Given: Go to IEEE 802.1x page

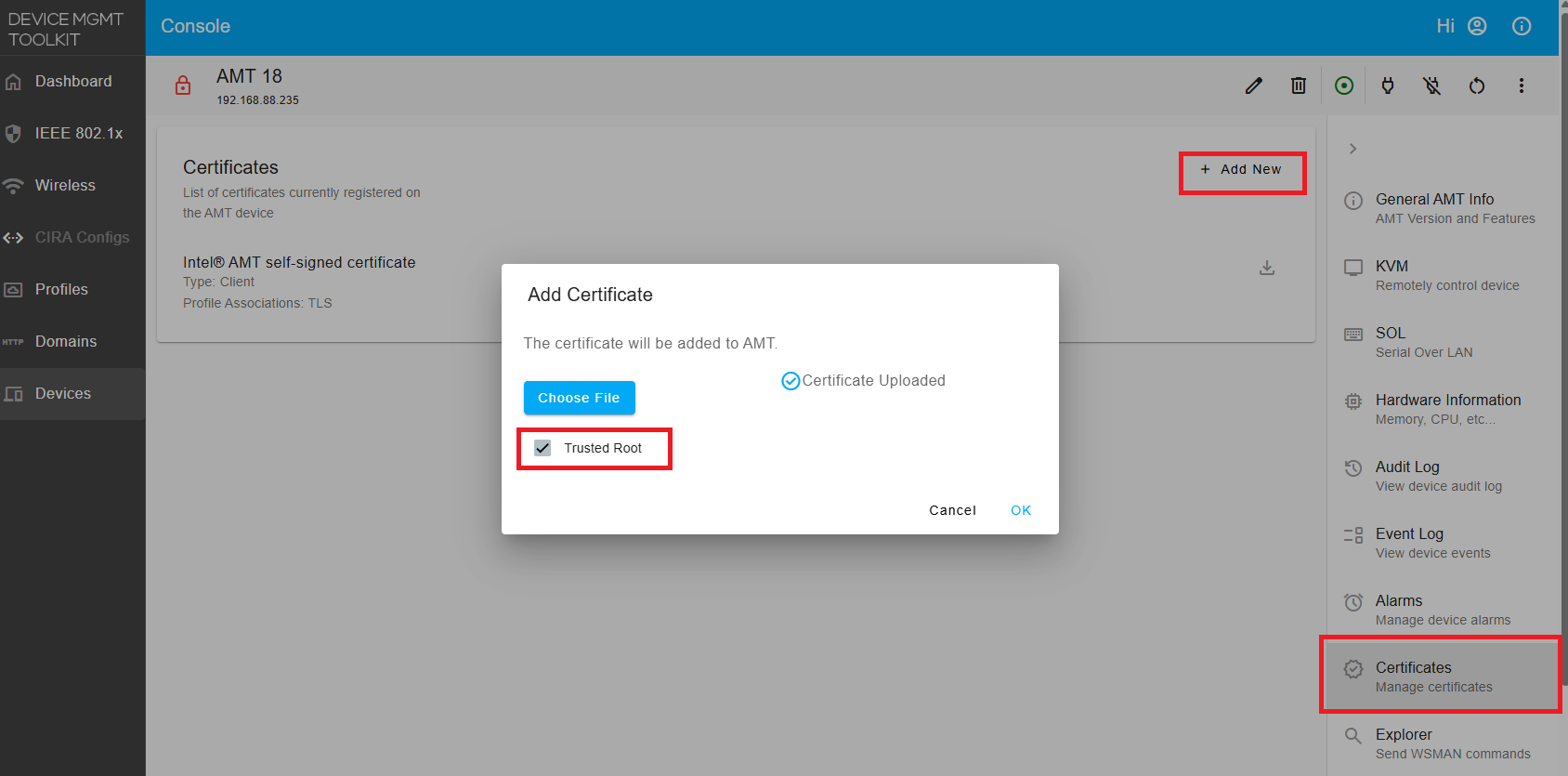Looking at the screenshot, I should (x=72, y=134).
